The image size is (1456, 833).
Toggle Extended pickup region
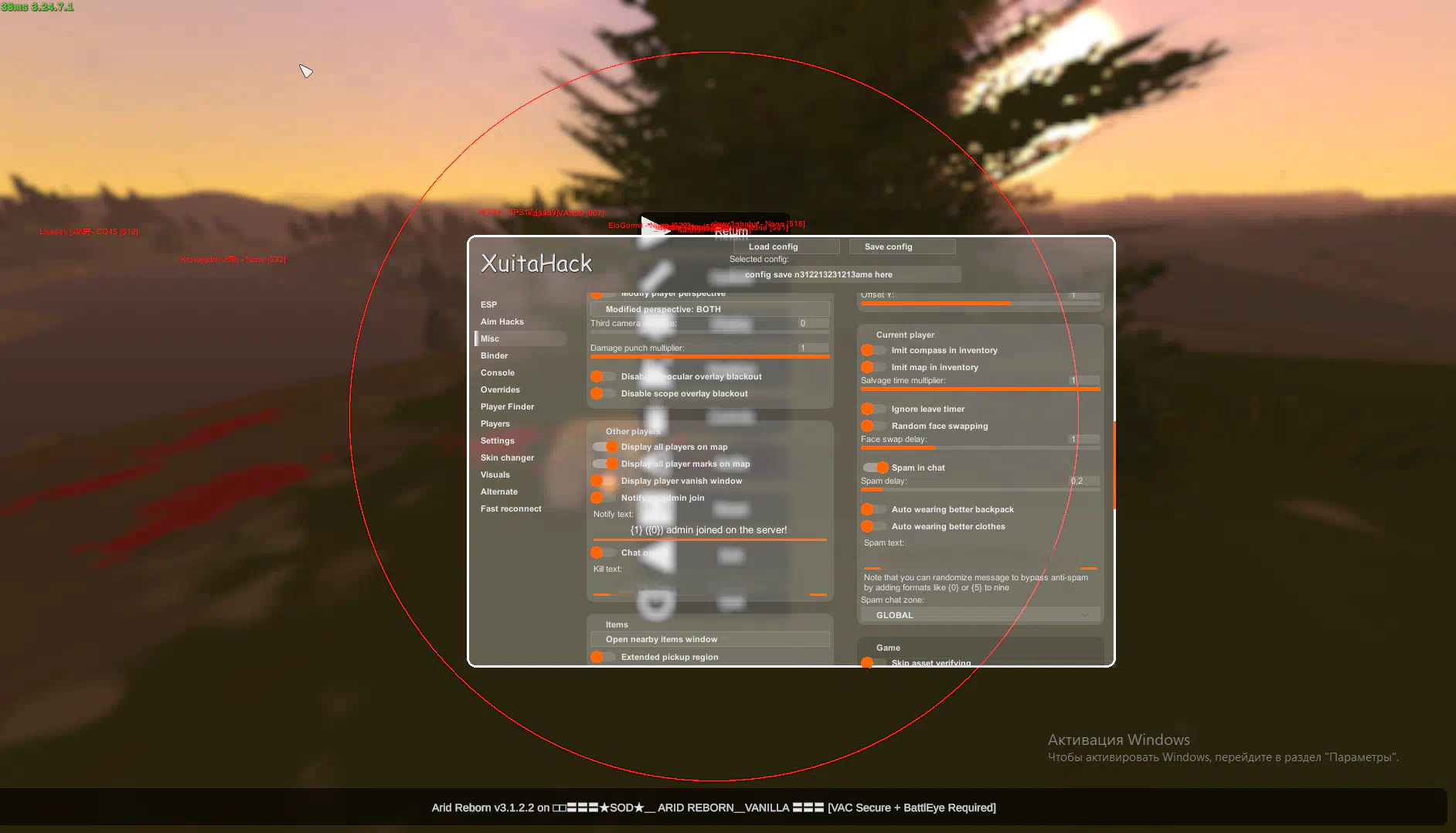[x=603, y=657]
